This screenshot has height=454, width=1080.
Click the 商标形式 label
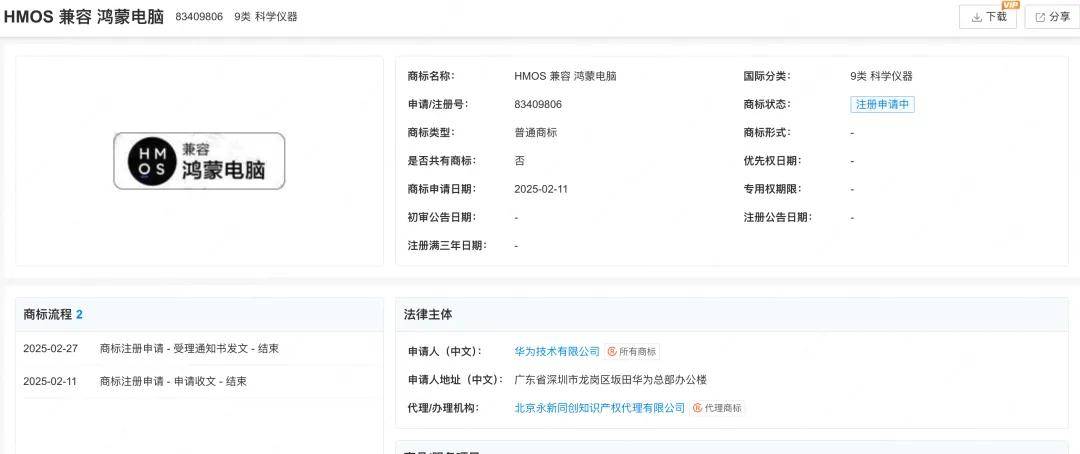click(767, 133)
